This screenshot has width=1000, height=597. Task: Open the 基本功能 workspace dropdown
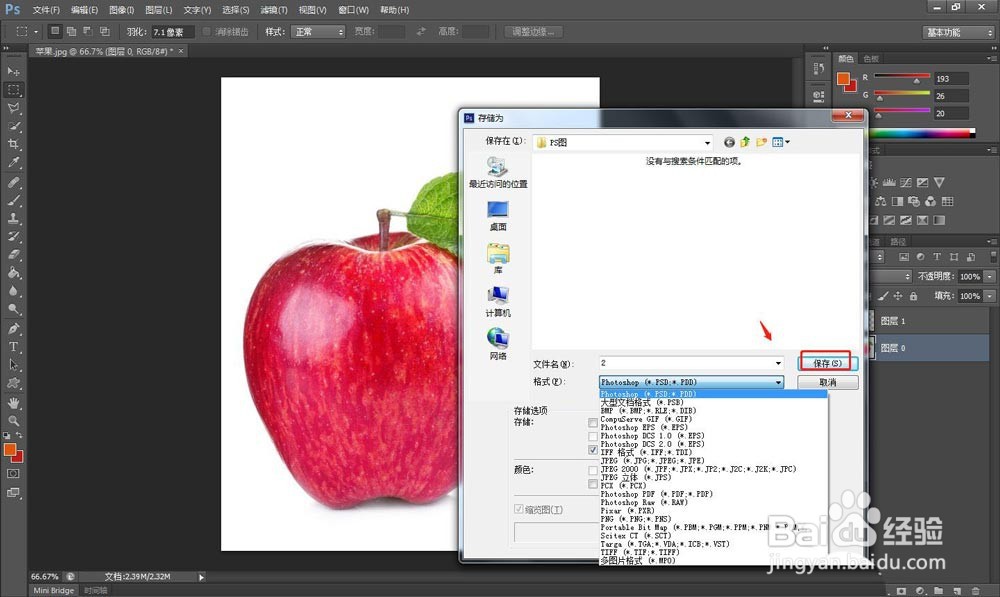coord(959,32)
